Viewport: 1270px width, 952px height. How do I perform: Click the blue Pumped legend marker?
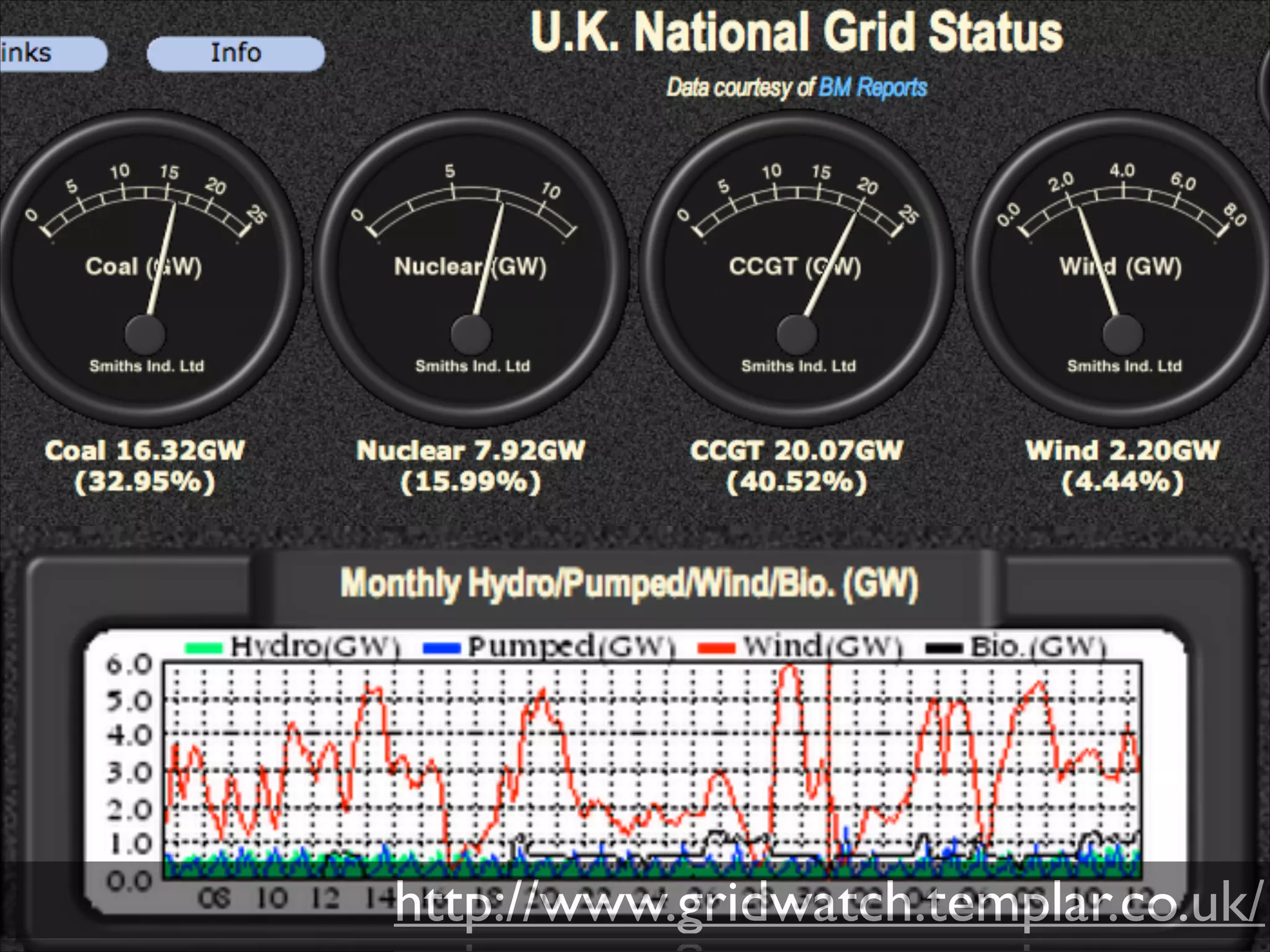[x=441, y=648]
